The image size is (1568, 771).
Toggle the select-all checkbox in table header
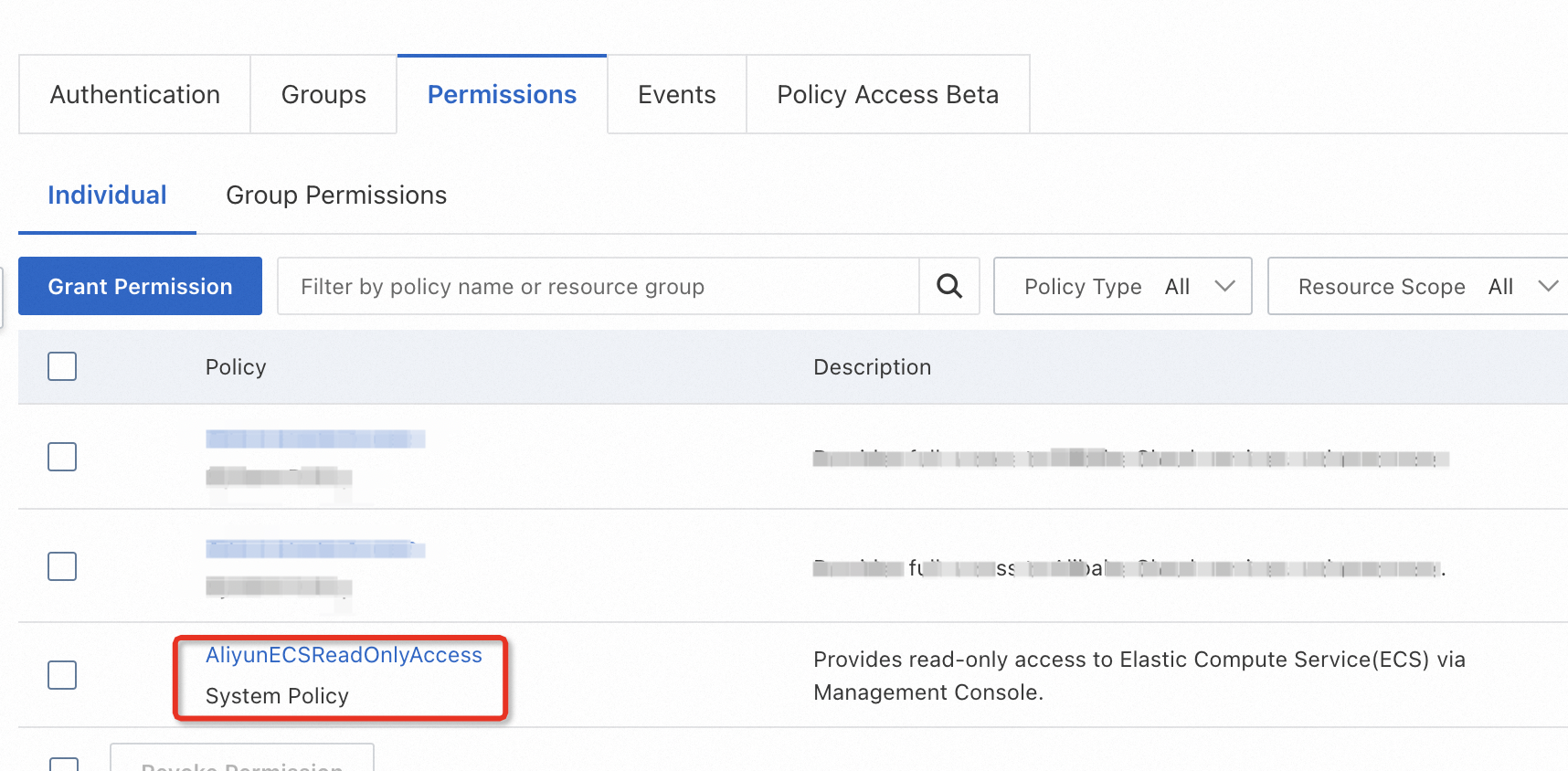tap(62, 366)
